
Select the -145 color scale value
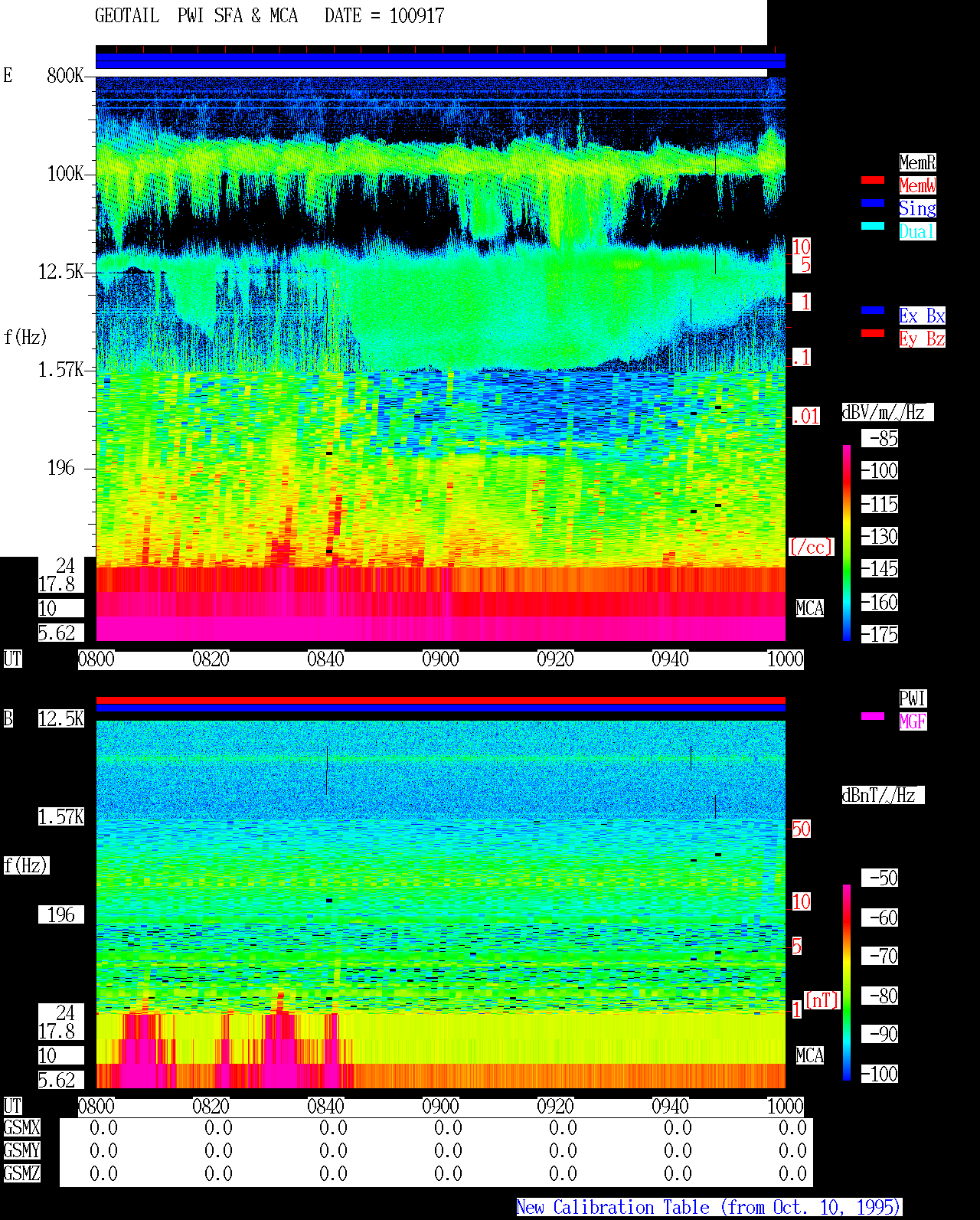(x=880, y=568)
